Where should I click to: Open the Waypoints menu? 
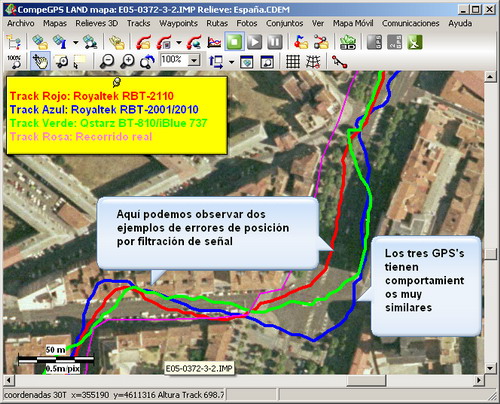coord(178,23)
